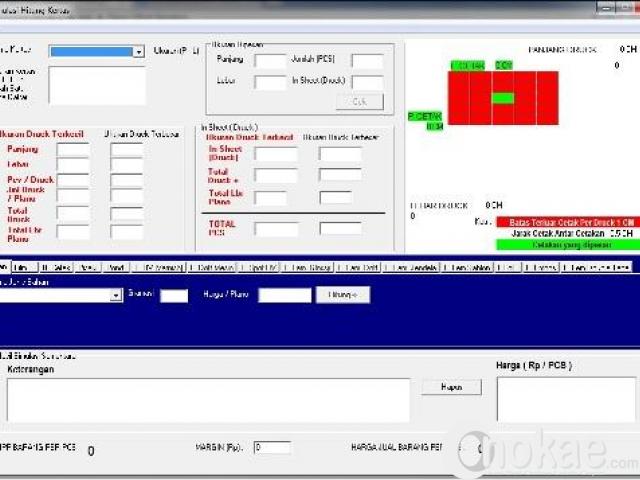Click the red Batas Terluar Cetak legend bar
This screenshot has width=640, height=480.
[x=565, y=221]
